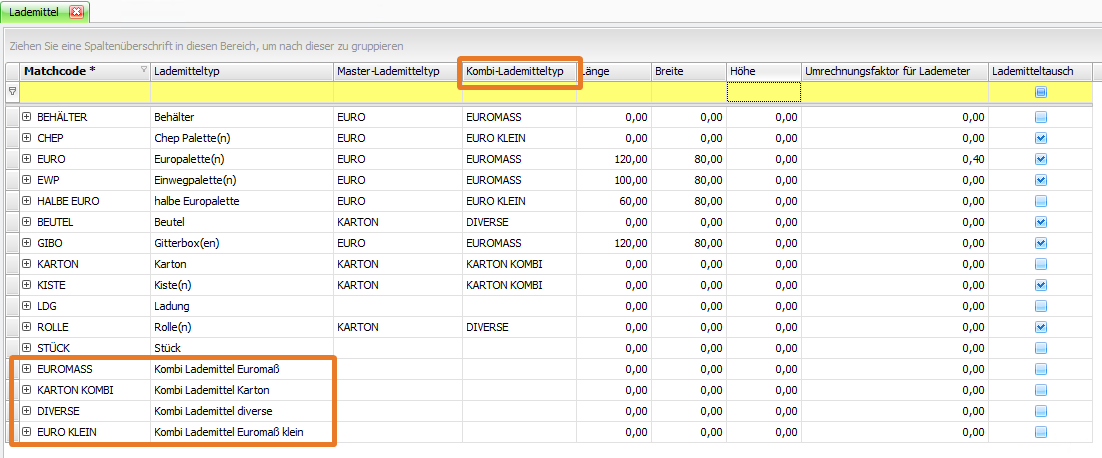Toggle Lademitteltausch checkbox in filter row
The height and width of the screenshot is (458, 1102).
coord(1041,92)
